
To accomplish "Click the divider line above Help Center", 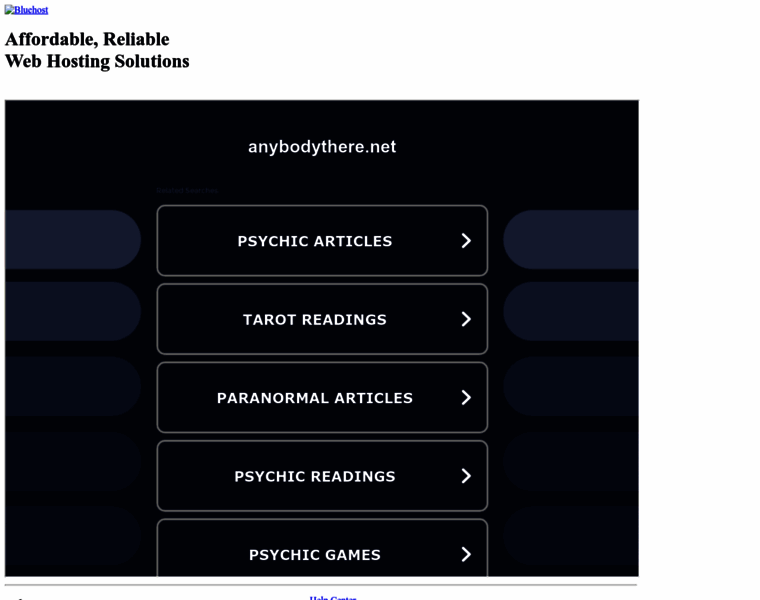I will click(x=320, y=585).
